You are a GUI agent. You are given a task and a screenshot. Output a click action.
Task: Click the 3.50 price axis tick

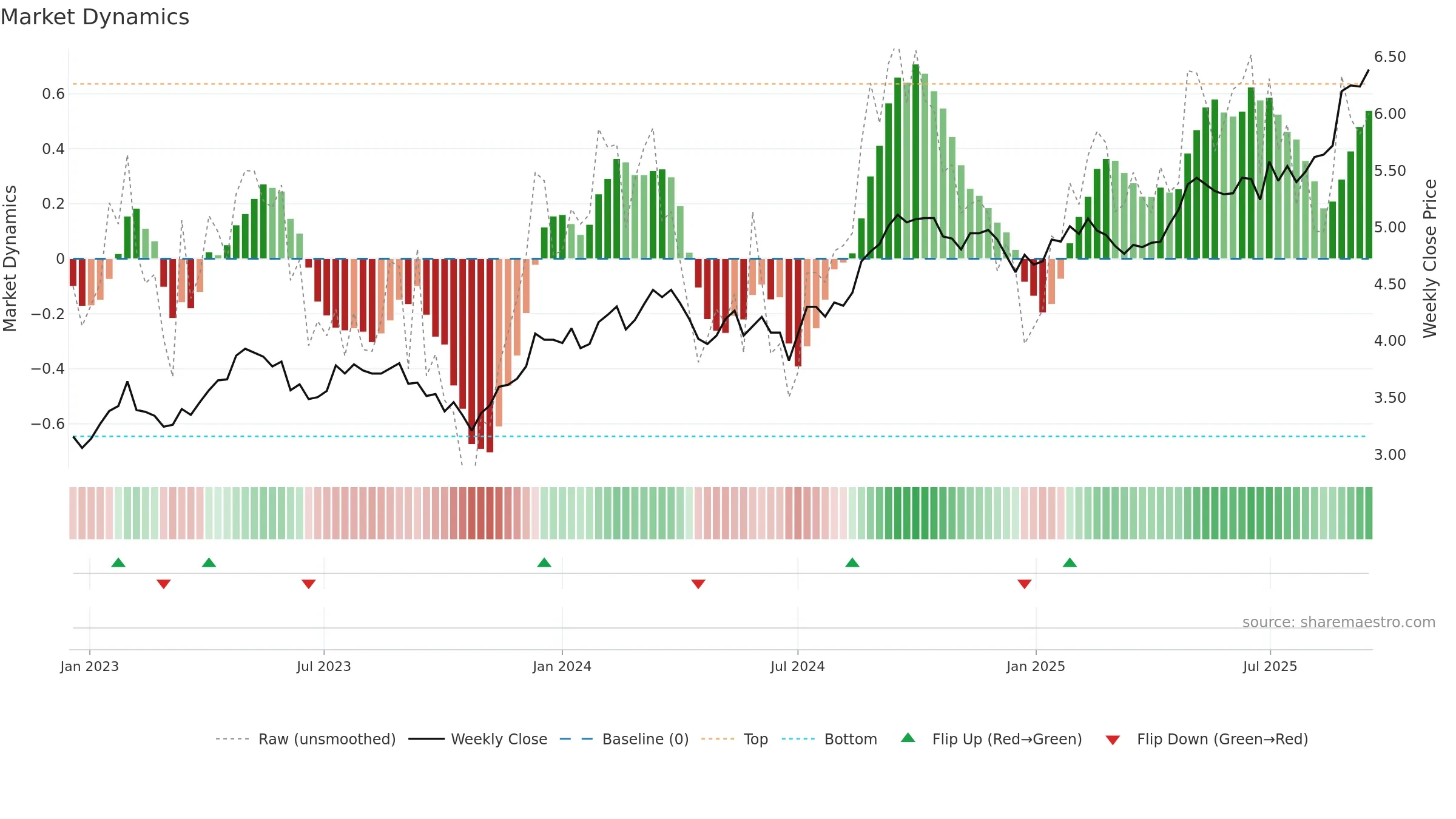(x=1390, y=398)
